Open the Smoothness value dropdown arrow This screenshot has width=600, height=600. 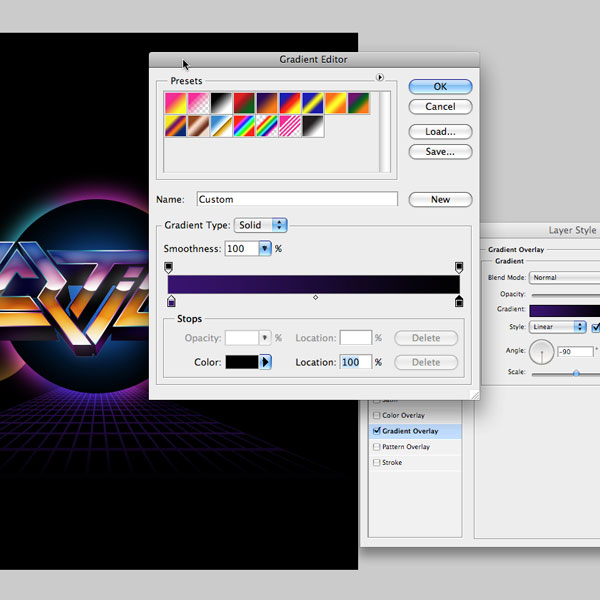(x=265, y=248)
